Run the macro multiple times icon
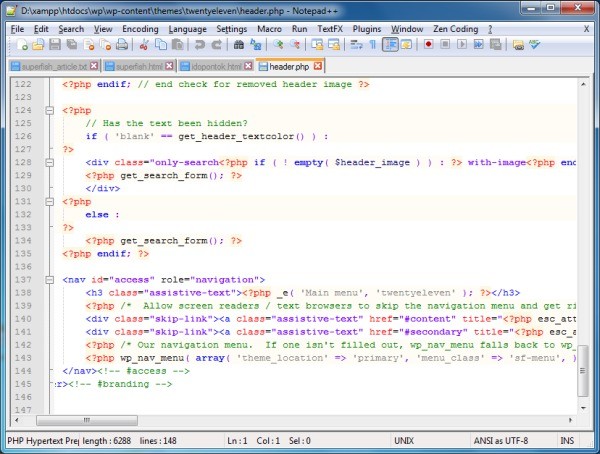Image resolution: width=600 pixels, height=454 pixels. pyautogui.click(x=479, y=45)
